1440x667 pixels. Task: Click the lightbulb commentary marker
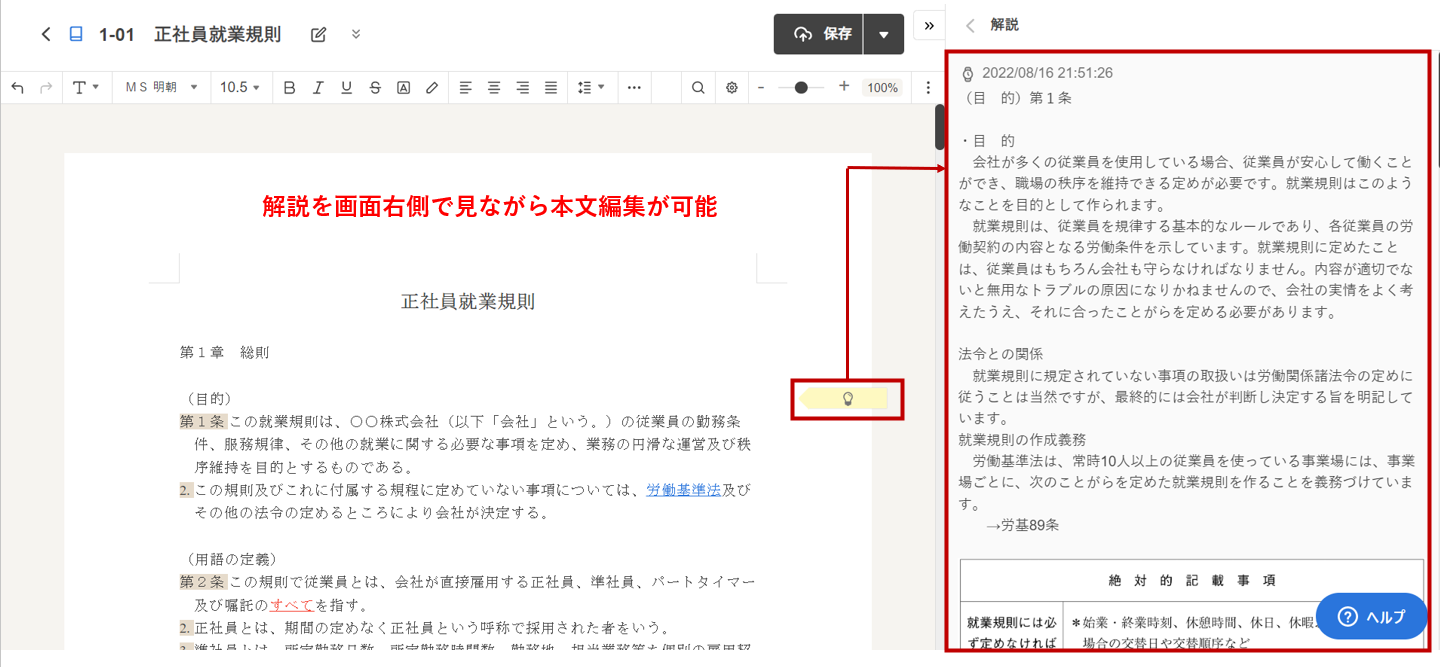point(848,399)
